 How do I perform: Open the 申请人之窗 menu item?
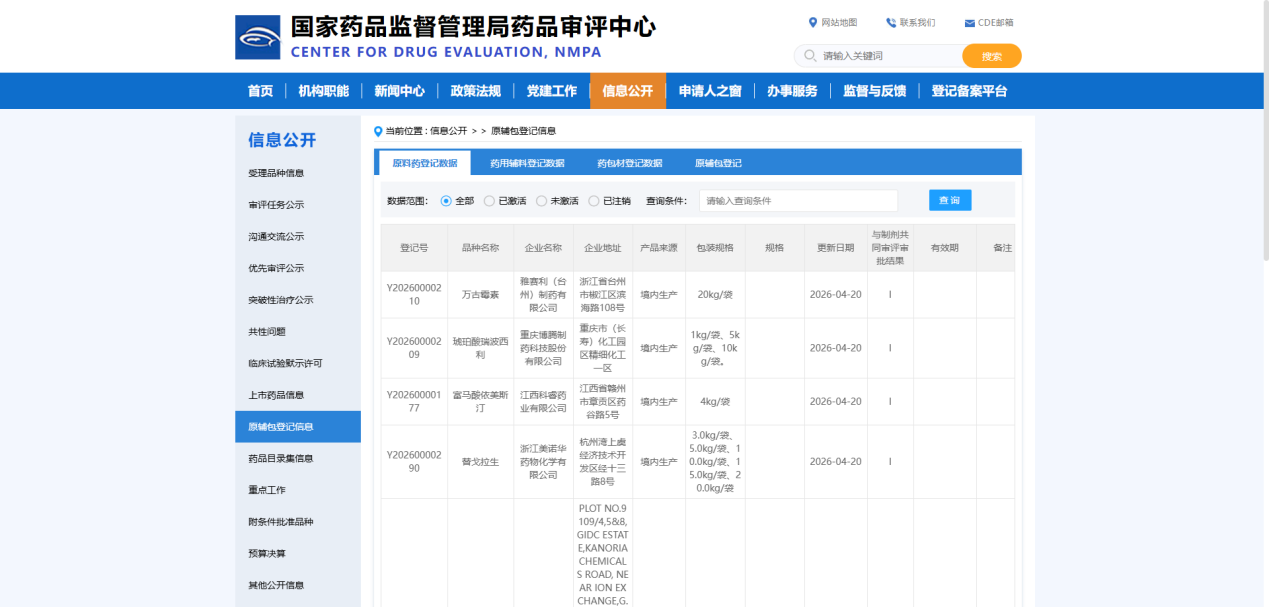710,91
